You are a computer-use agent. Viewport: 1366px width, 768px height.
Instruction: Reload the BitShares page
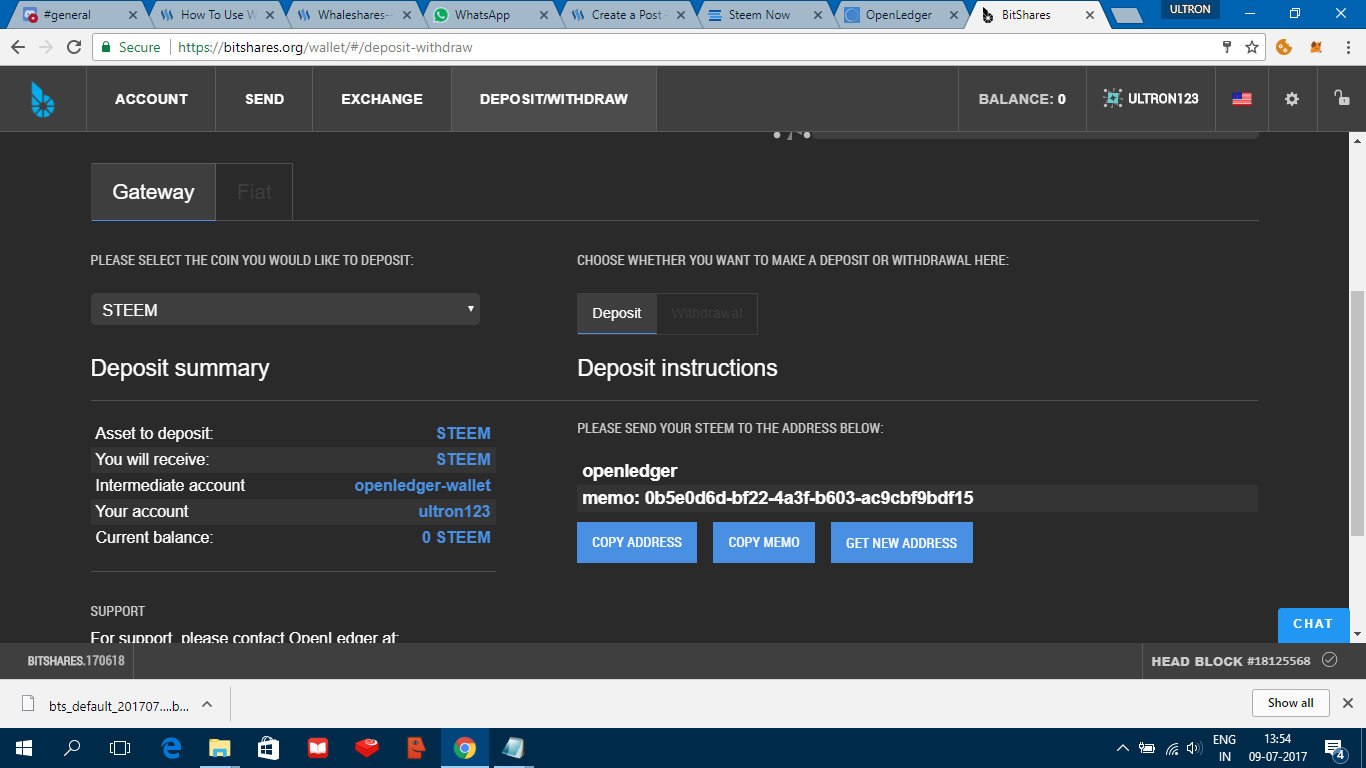coord(74,47)
